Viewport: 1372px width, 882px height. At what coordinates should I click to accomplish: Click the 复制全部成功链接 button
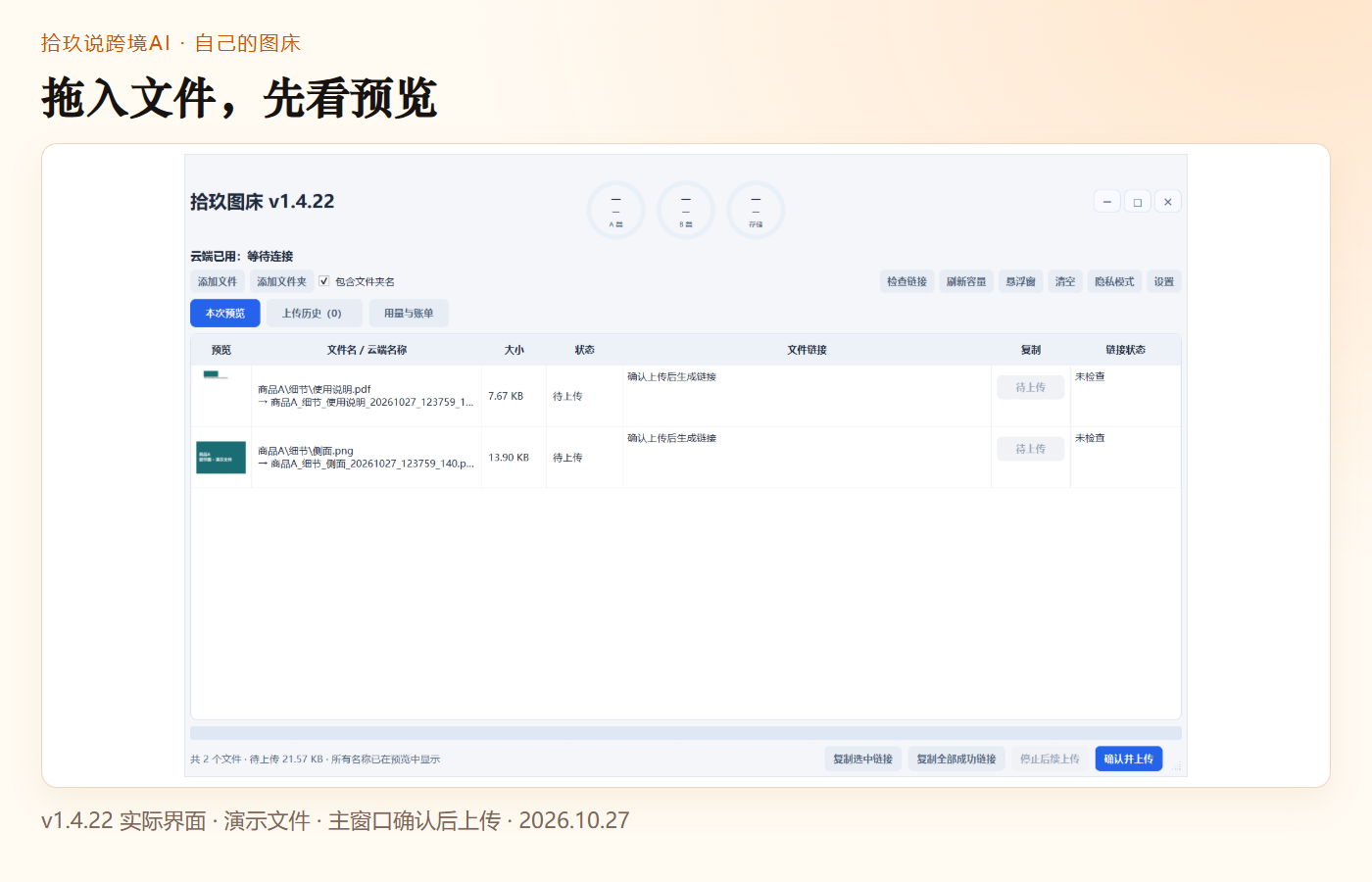(x=956, y=759)
